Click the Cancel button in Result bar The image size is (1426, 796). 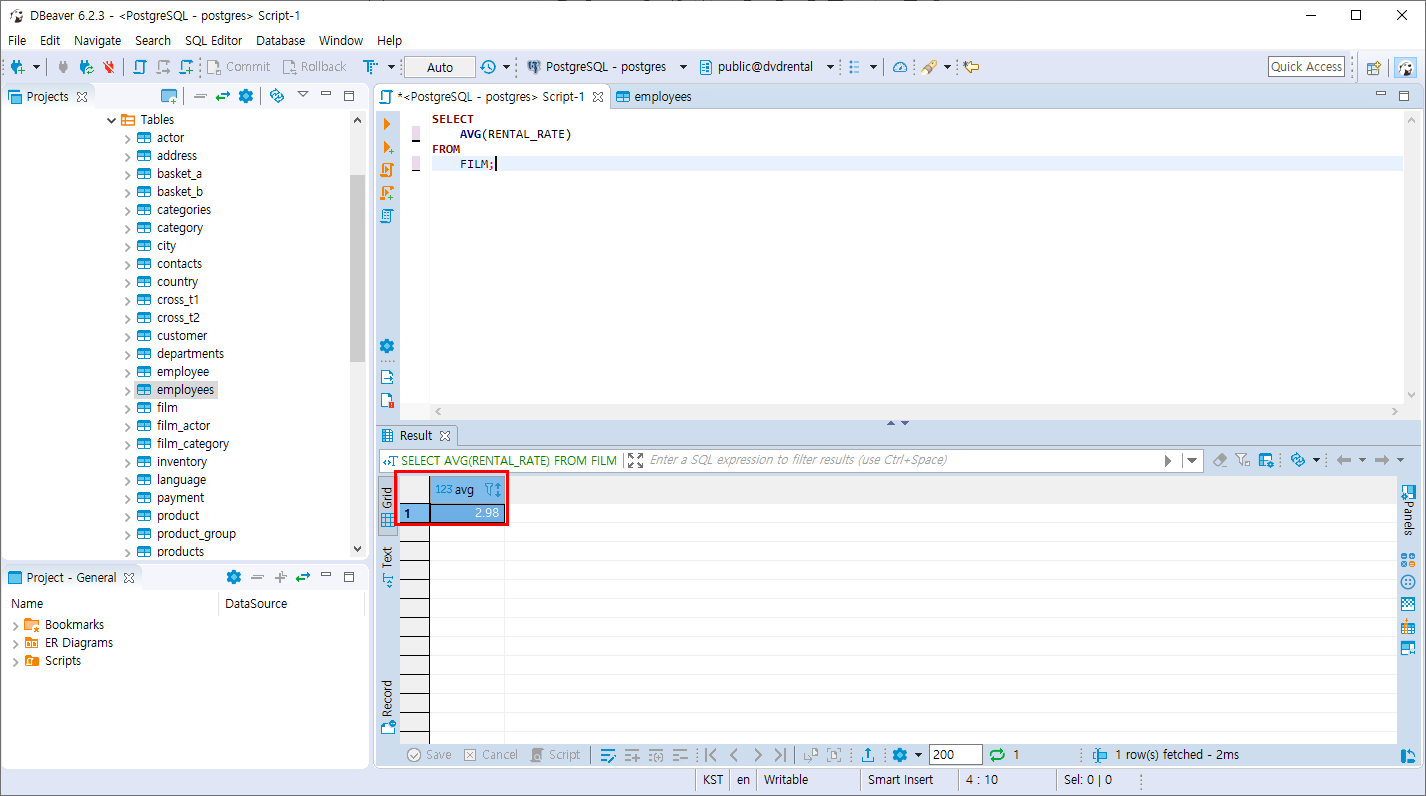click(x=490, y=755)
